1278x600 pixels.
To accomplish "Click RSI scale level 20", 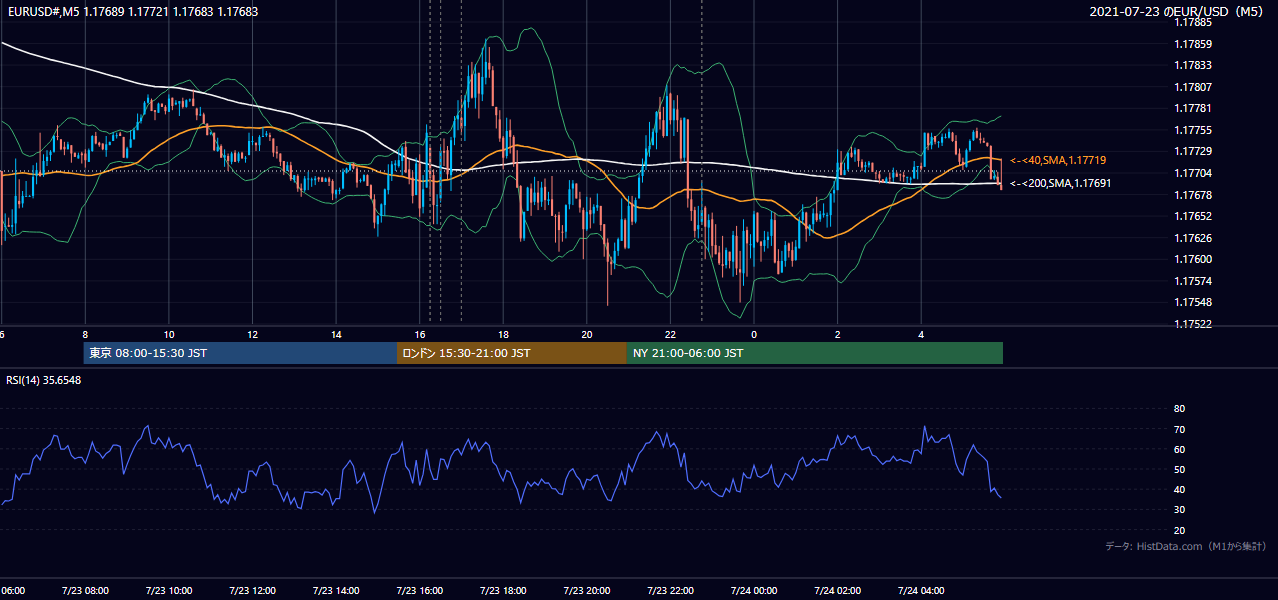I will coord(1179,530).
